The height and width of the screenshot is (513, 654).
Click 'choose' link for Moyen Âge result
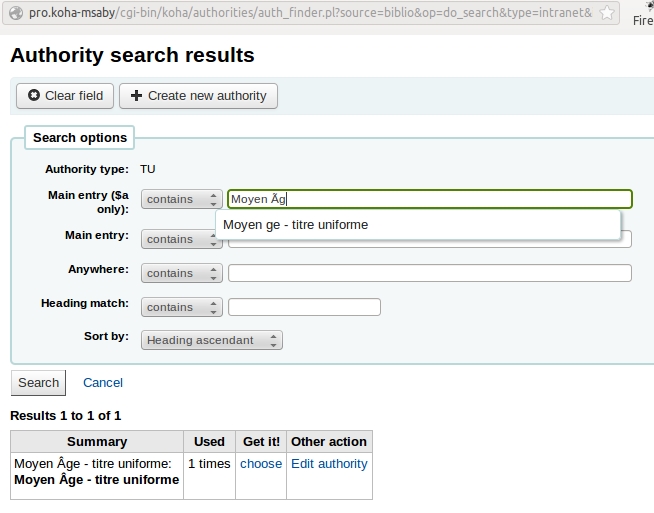pyautogui.click(x=261, y=464)
